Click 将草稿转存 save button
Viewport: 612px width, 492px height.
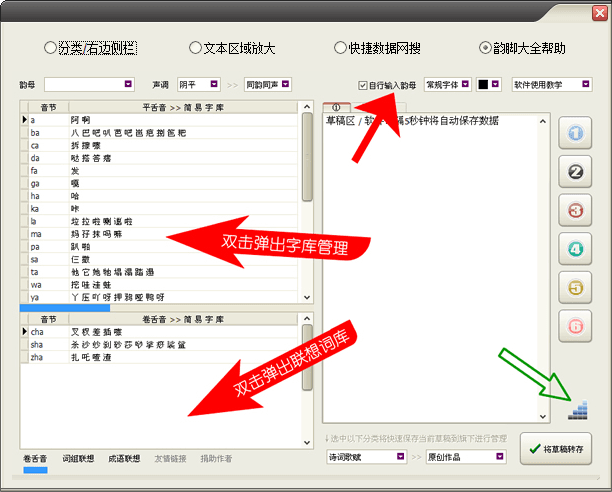[556, 449]
